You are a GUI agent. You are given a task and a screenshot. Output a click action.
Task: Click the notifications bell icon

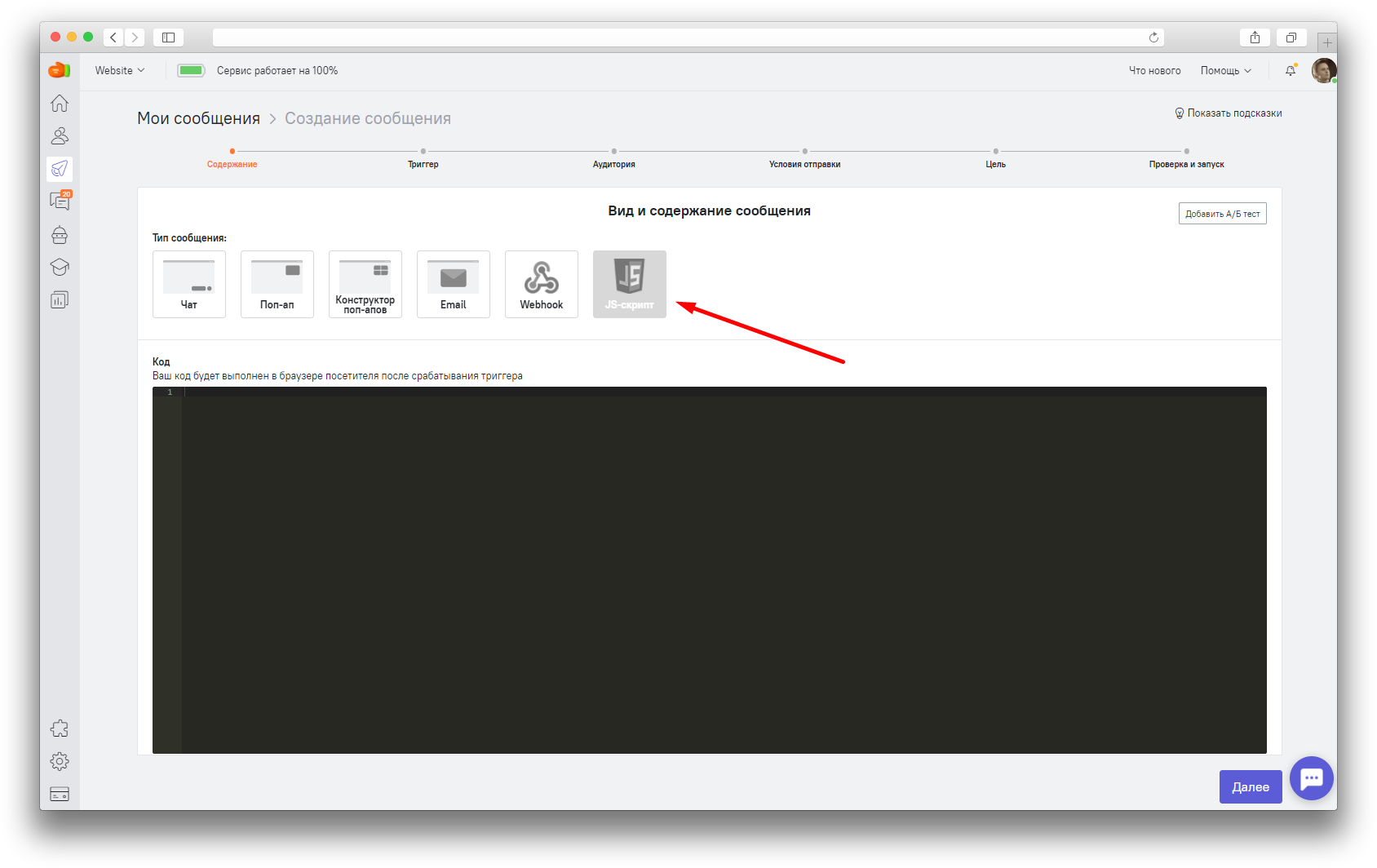pos(1291,71)
